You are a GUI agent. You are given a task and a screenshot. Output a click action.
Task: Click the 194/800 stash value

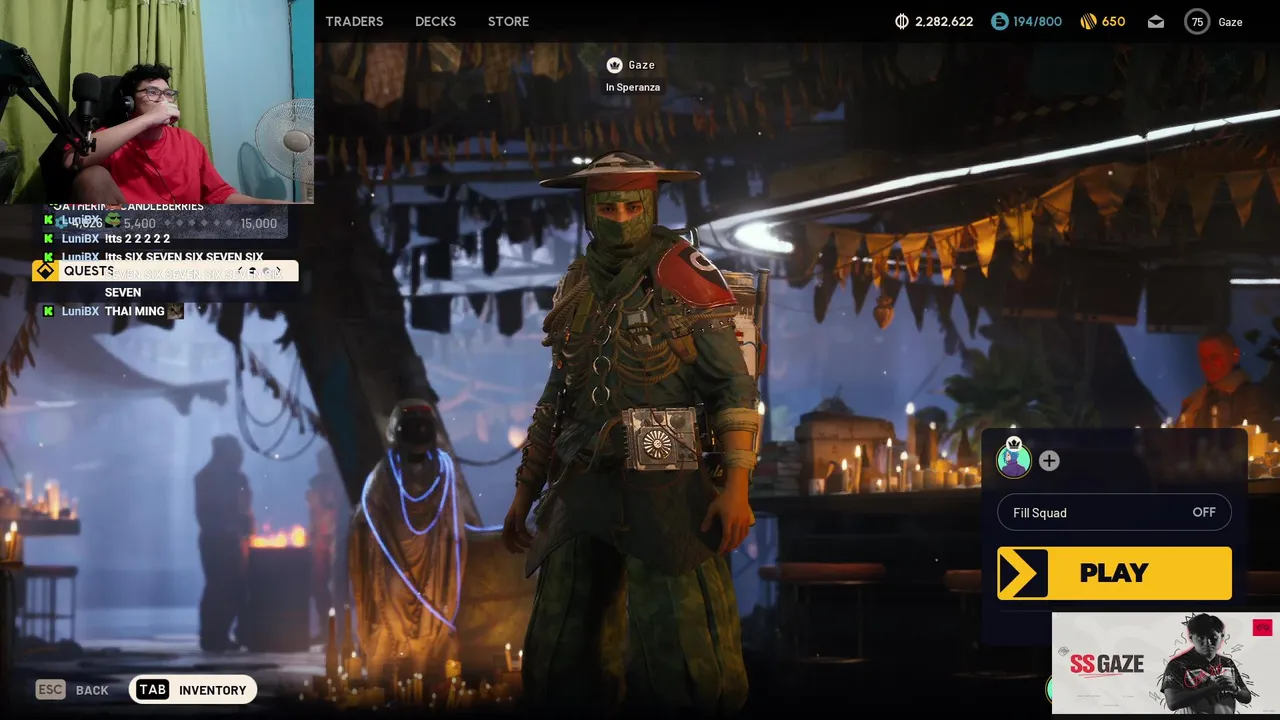[x=1038, y=21]
